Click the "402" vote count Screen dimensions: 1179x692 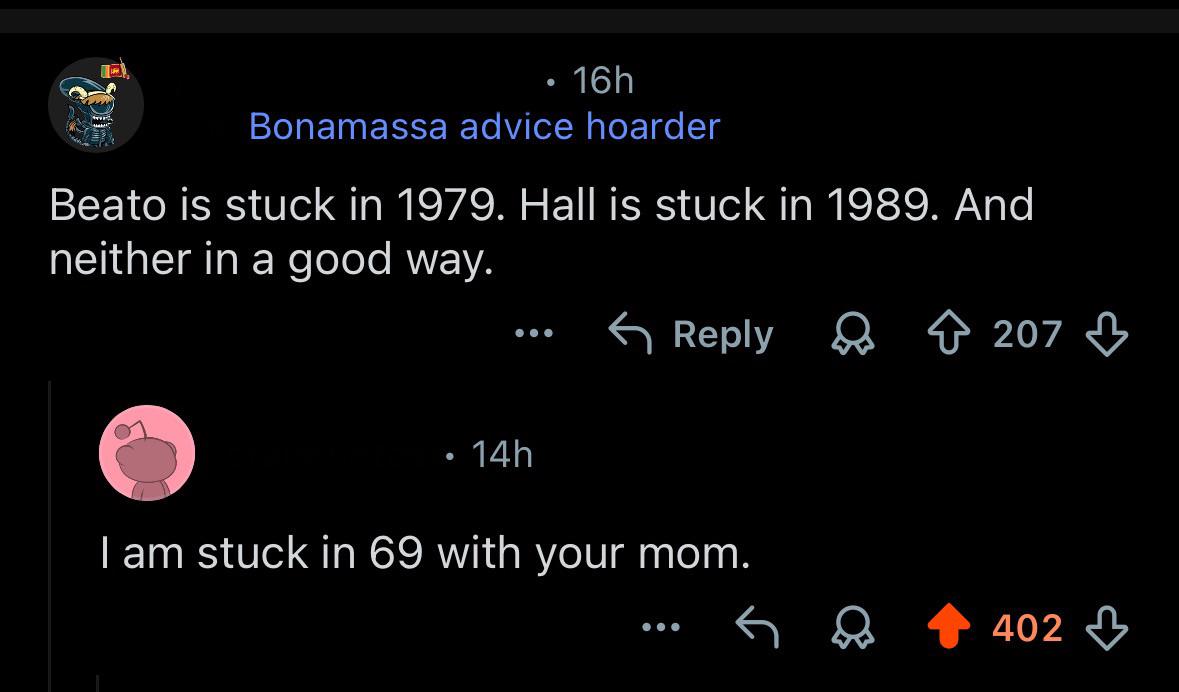1028,628
